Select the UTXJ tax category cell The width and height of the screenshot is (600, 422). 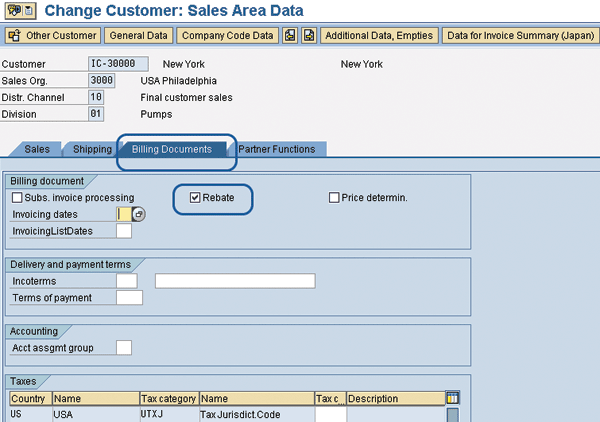(170, 414)
